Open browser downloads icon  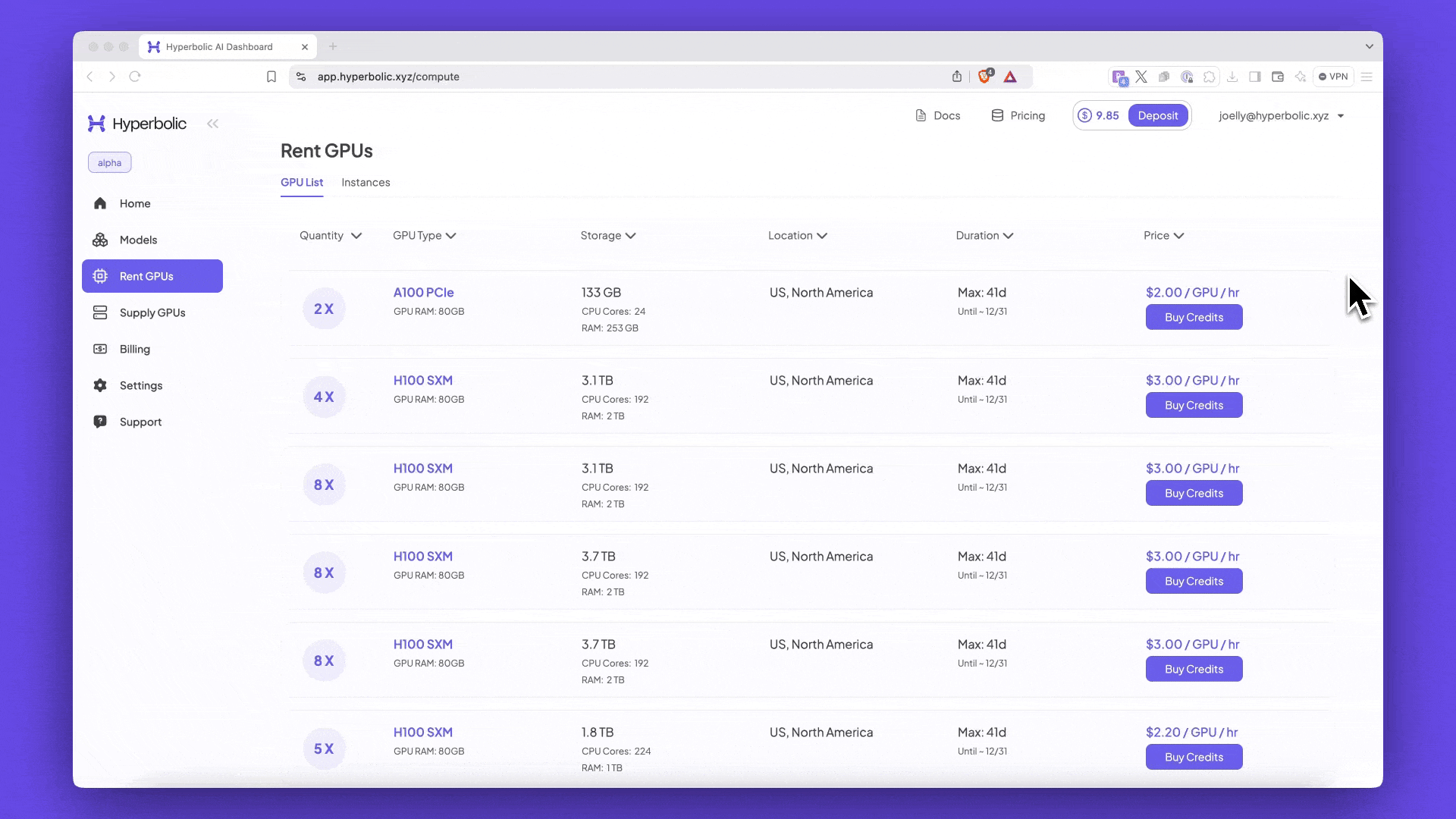tap(1232, 77)
